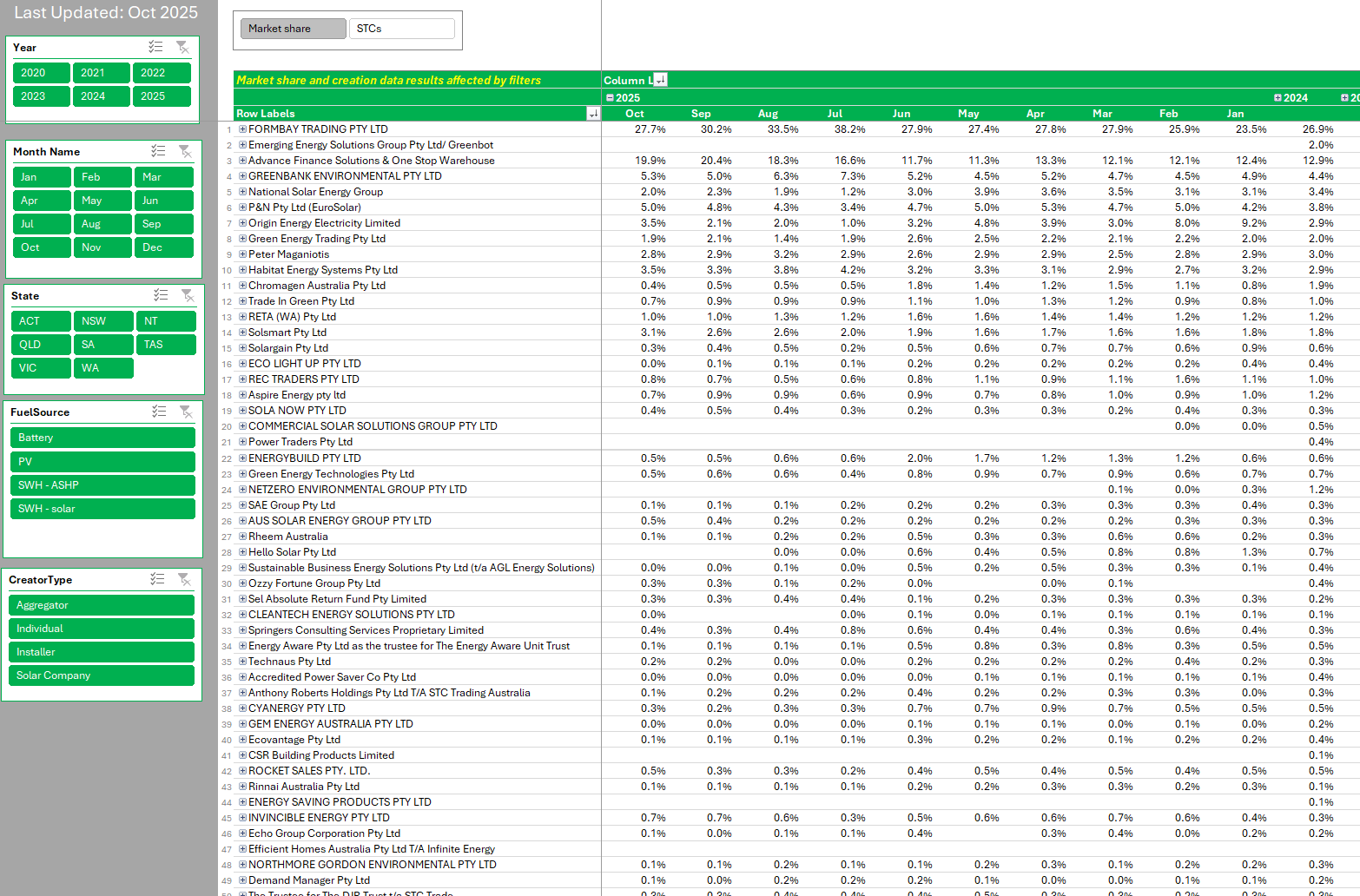Viewport: 1360px width, 896px height.
Task: Expand the Solsmart Pty Ltd row
Action: coord(243,333)
